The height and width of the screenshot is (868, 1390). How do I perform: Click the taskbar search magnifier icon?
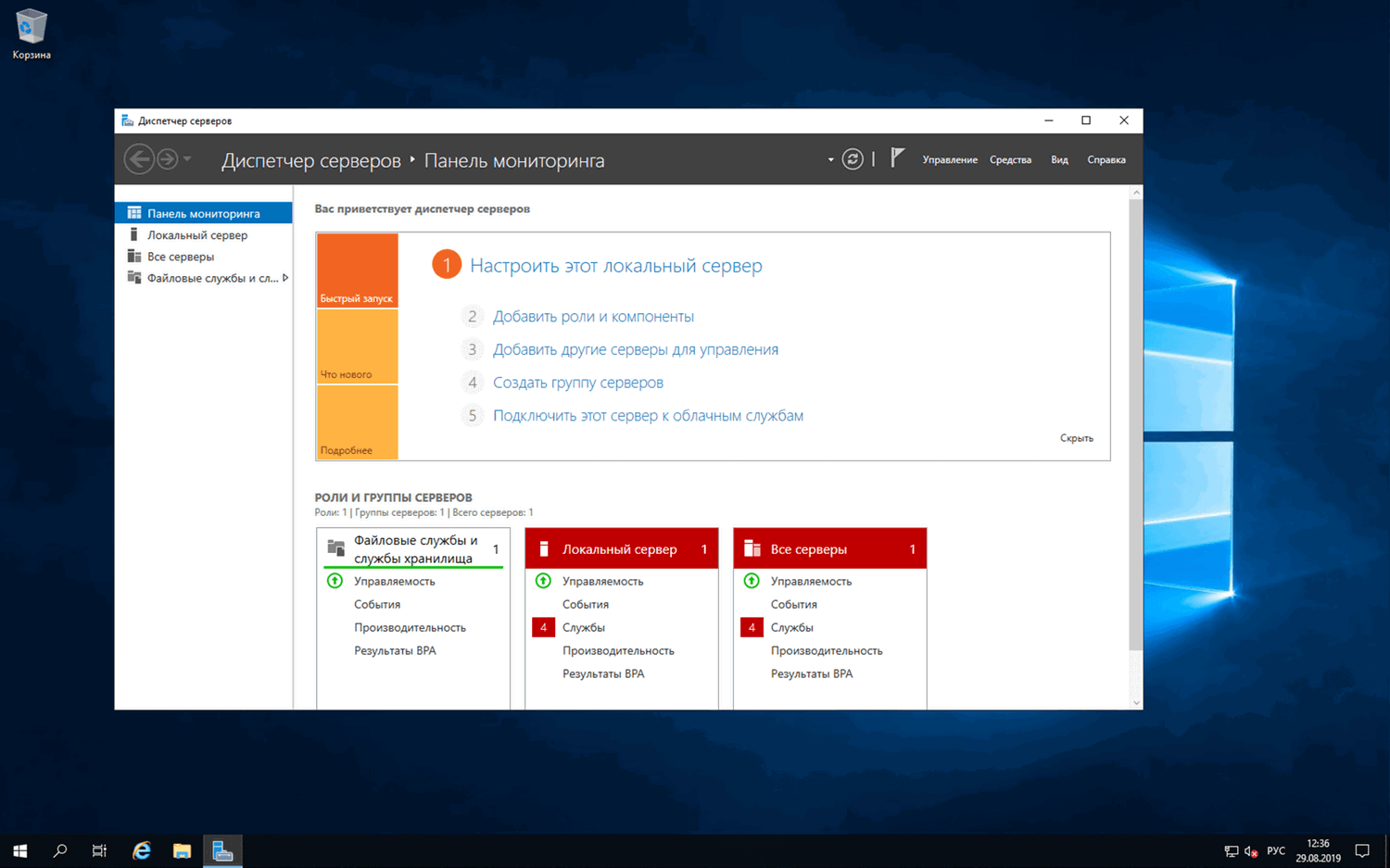60,850
